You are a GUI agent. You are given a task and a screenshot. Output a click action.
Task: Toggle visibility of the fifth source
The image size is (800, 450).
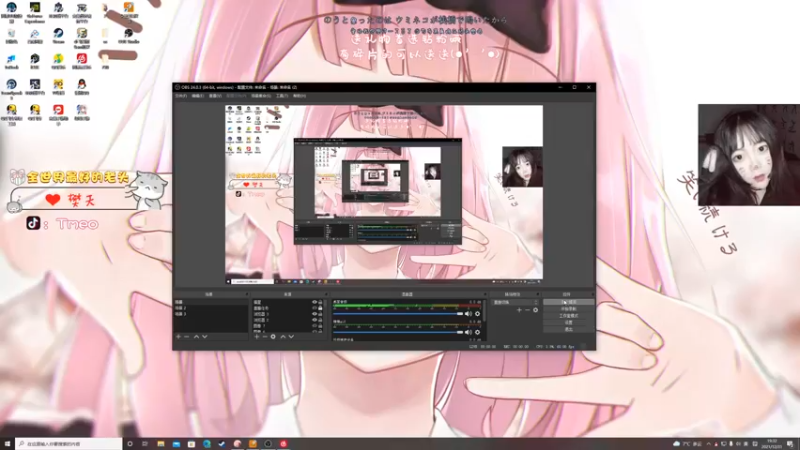[x=314, y=326]
